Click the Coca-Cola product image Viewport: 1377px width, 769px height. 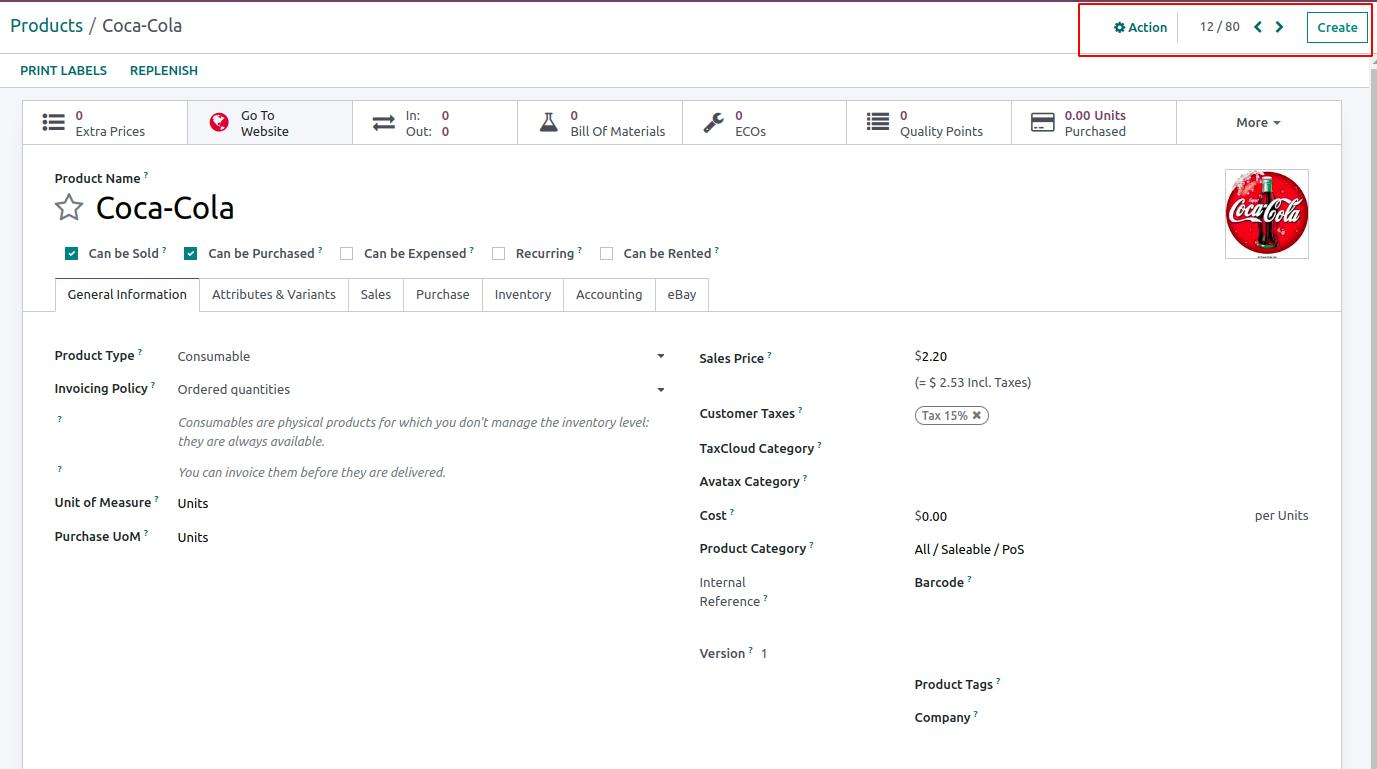[1267, 214]
